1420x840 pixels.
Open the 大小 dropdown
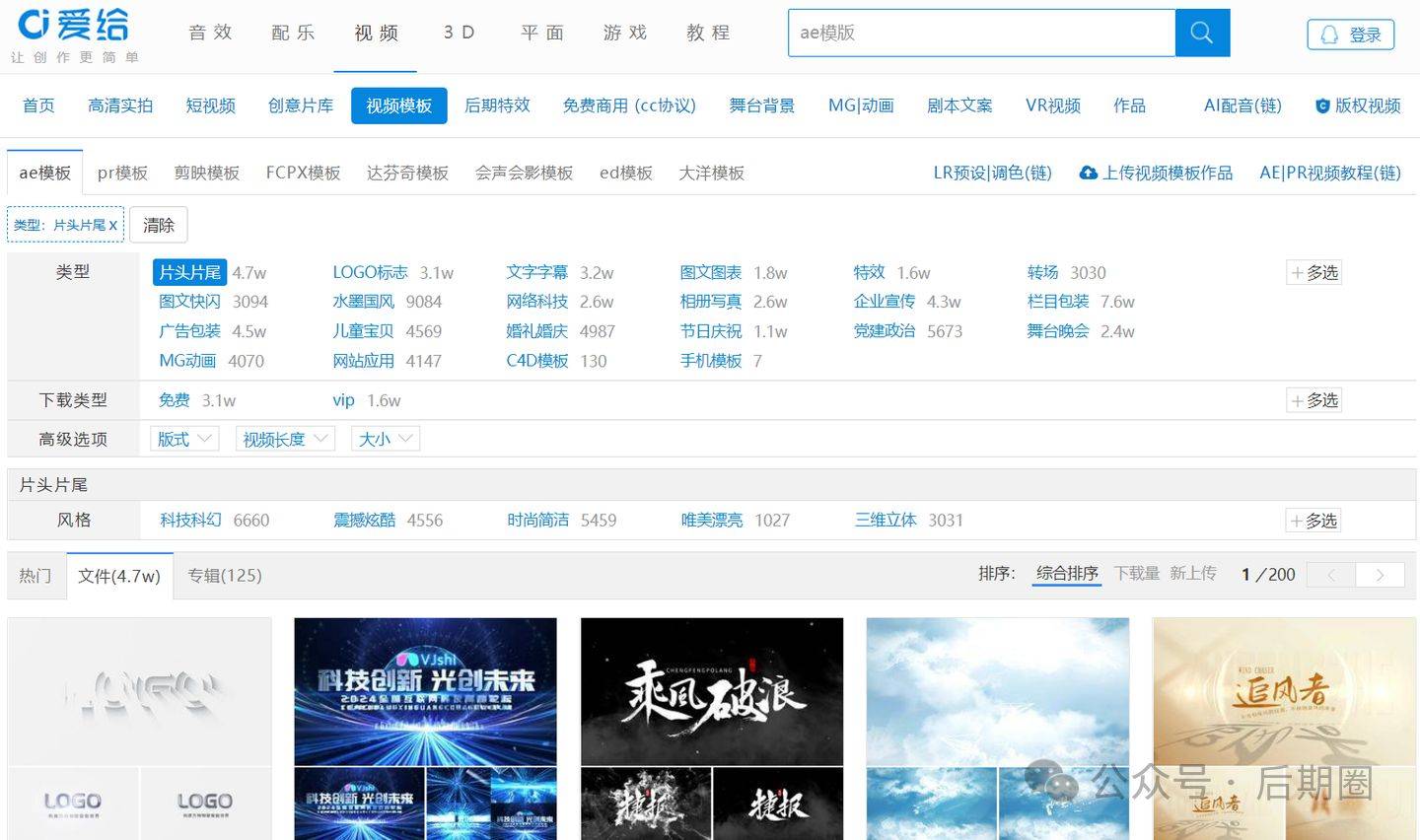coord(385,438)
